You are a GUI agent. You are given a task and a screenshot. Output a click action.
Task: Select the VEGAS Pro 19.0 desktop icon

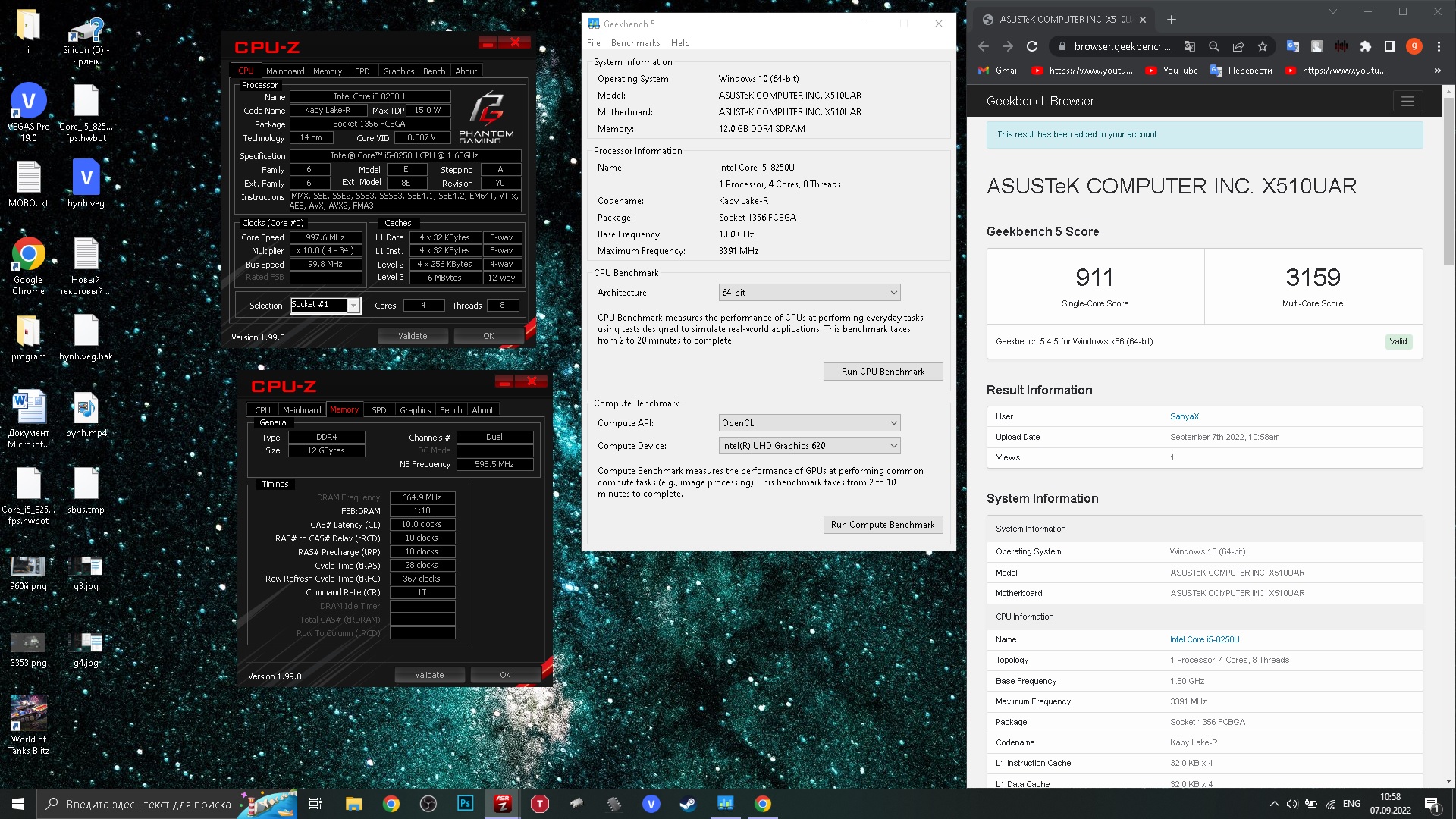click(29, 112)
